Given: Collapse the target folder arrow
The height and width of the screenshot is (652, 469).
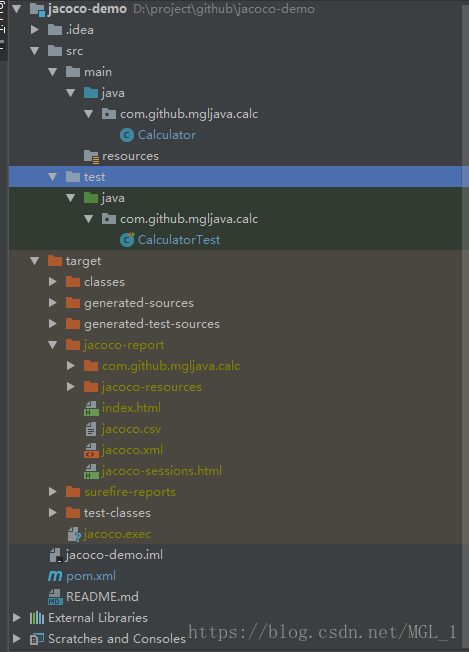Looking at the screenshot, I should pyautogui.click(x=35, y=261).
